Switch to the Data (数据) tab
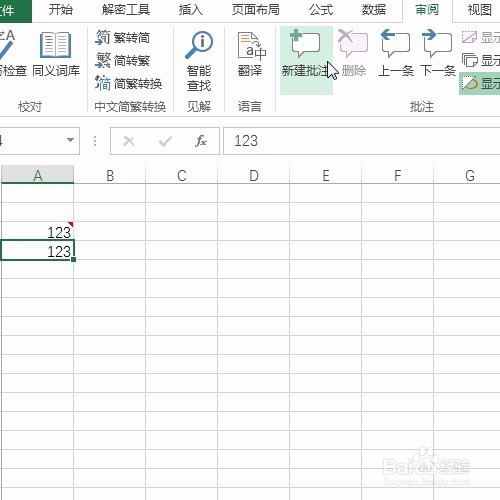 pos(374,10)
